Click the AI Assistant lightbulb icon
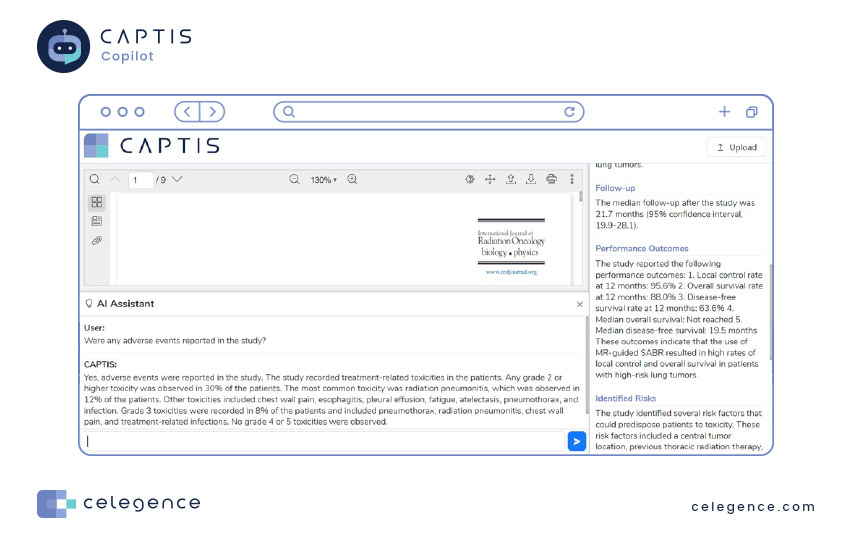Viewport: 845px width, 541px height. (89, 304)
